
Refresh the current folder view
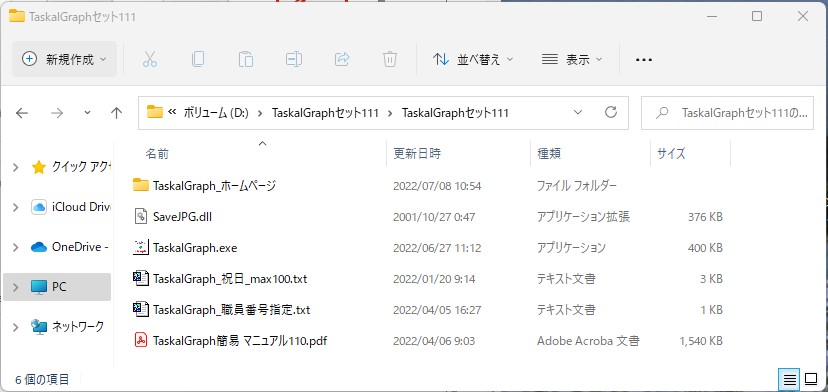610,112
